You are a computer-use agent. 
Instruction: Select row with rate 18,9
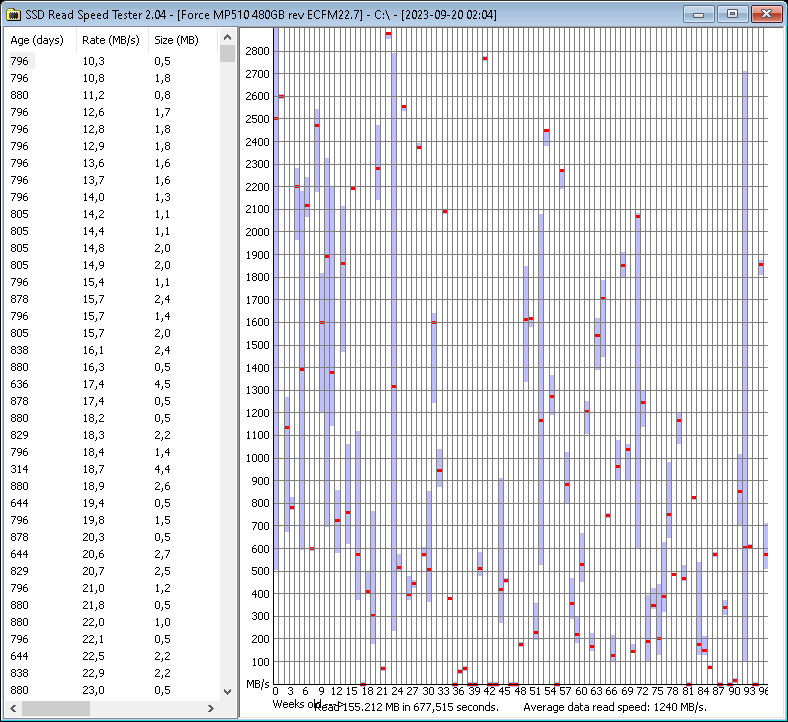tap(113, 486)
